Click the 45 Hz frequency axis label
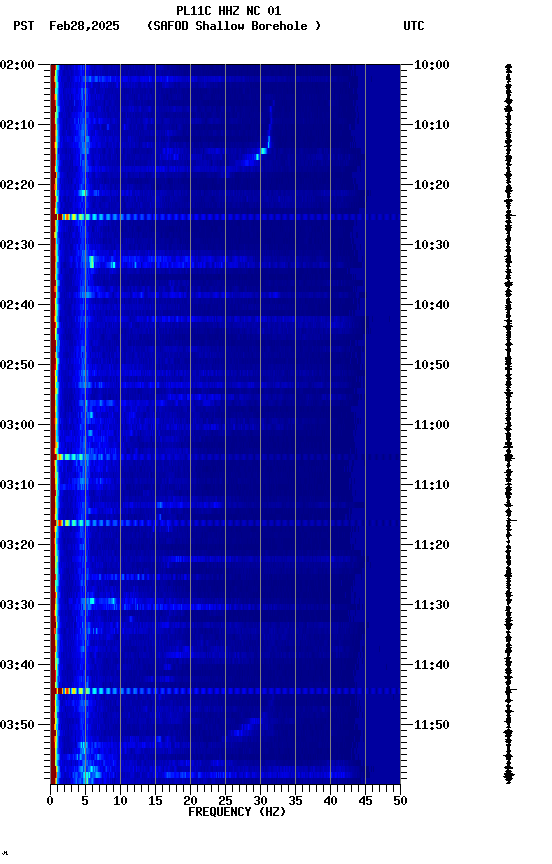 pos(365,801)
